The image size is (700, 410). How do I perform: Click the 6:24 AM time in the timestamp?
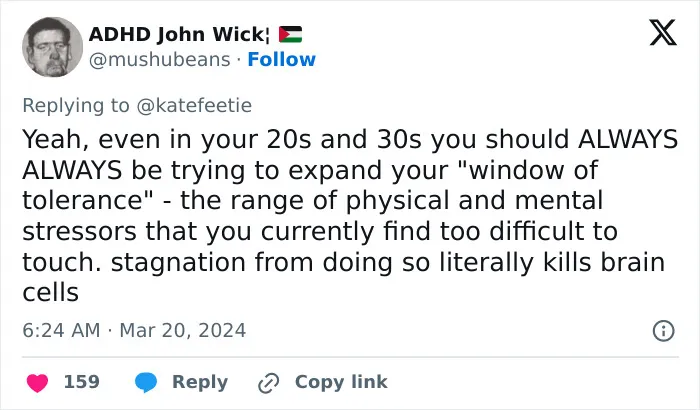coord(61,331)
